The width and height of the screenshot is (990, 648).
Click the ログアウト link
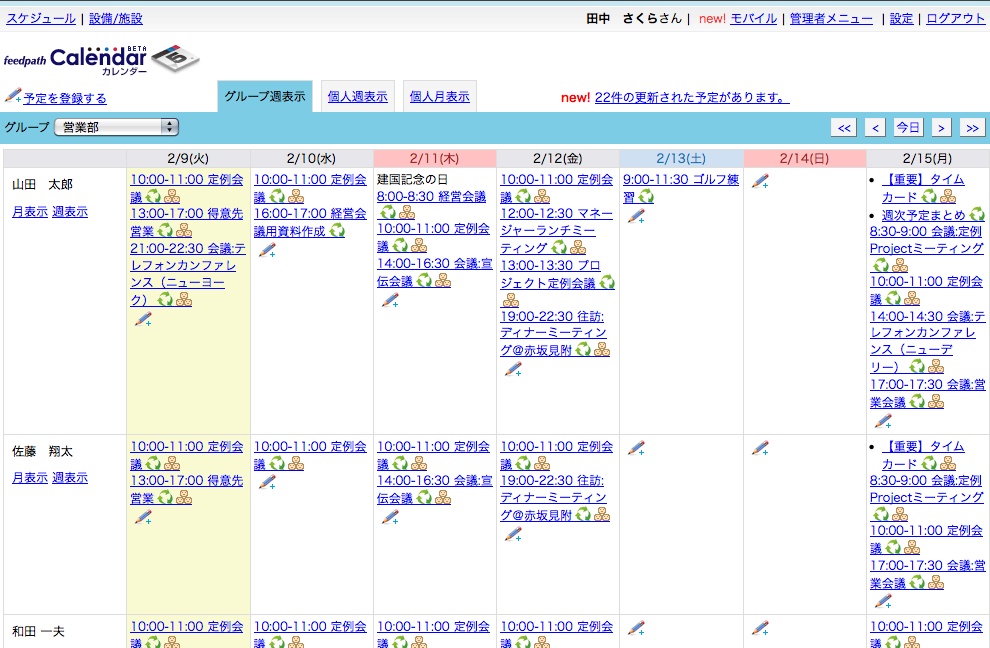[955, 18]
